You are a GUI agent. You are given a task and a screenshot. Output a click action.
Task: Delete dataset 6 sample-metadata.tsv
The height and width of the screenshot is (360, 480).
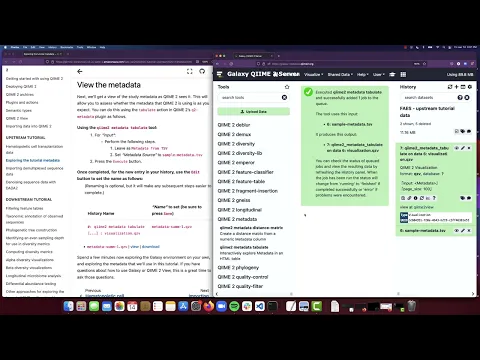click(469, 230)
